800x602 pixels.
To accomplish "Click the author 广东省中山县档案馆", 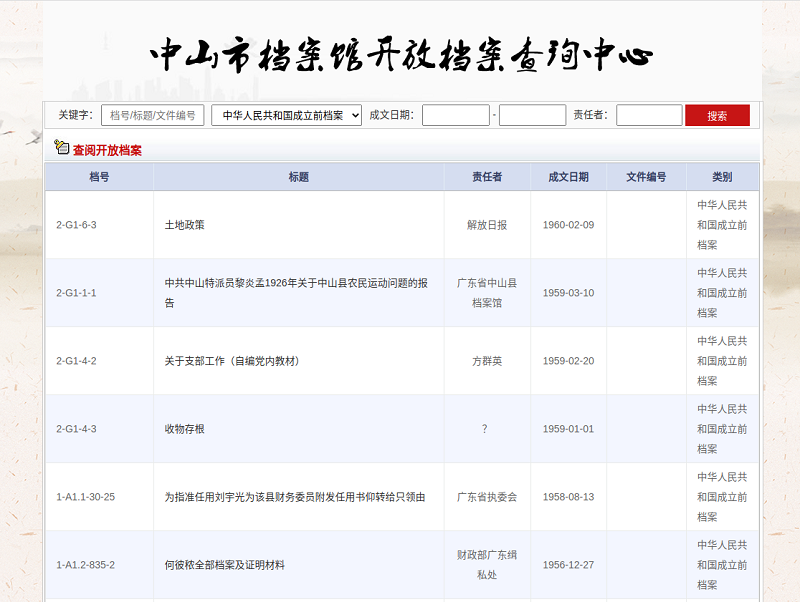I will (x=487, y=293).
